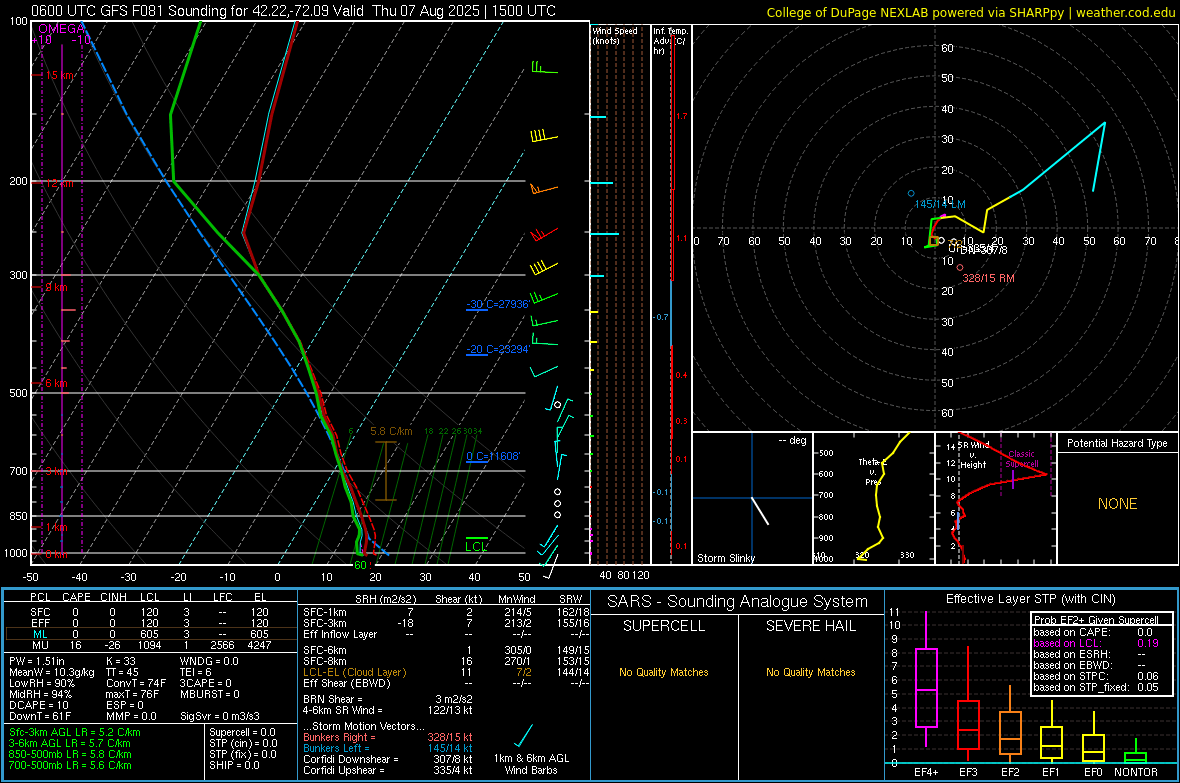Click the weather.cod.edu credit text
The height and width of the screenshot is (783, 1180).
(970, 12)
